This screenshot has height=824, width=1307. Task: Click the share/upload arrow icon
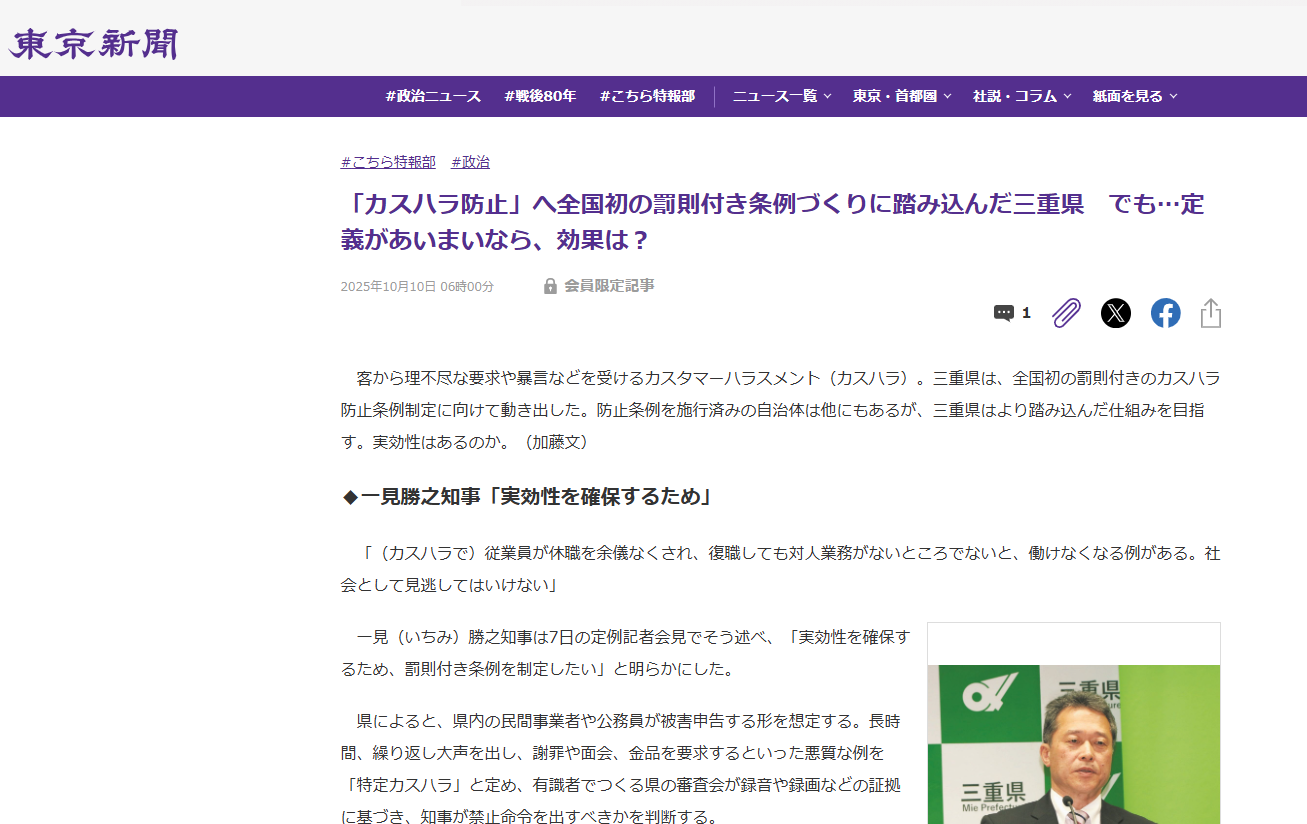click(x=1210, y=313)
